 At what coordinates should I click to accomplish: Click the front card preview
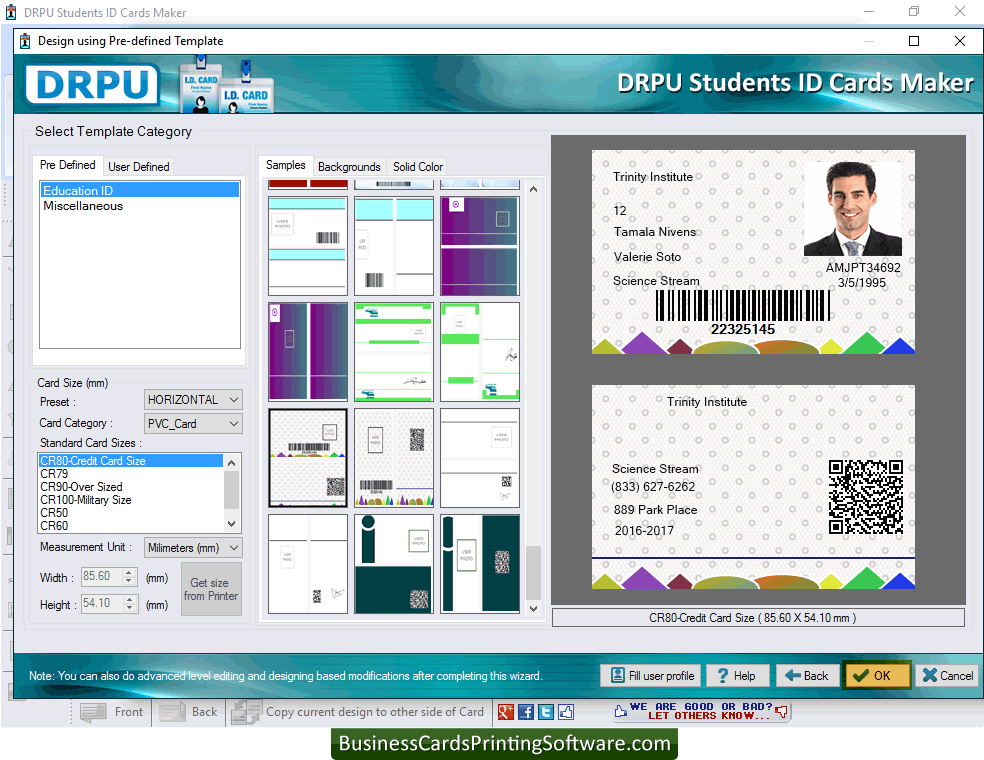(753, 252)
